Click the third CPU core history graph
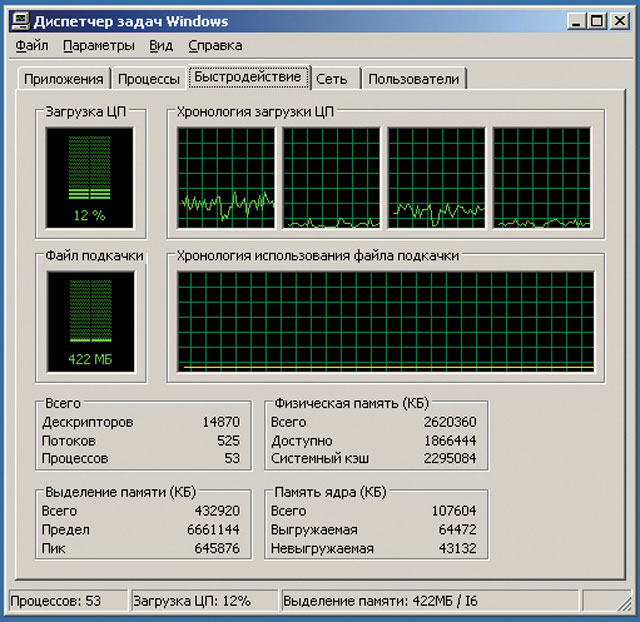 (x=436, y=178)
